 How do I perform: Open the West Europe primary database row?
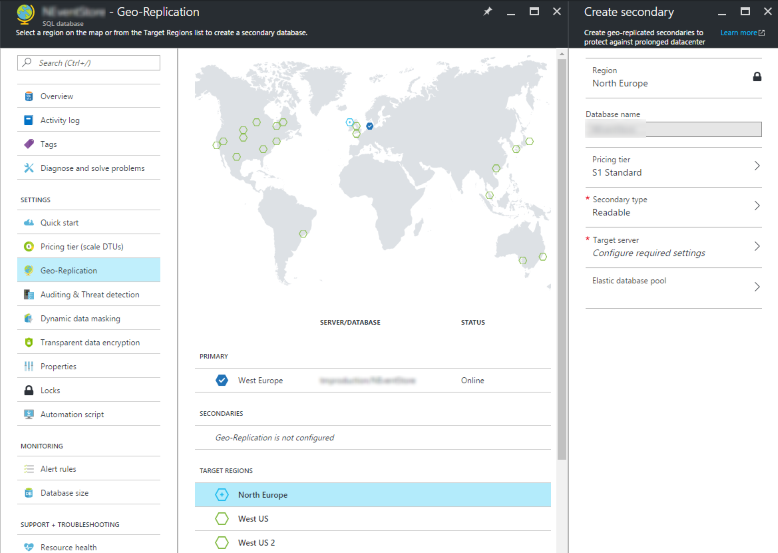373,380
